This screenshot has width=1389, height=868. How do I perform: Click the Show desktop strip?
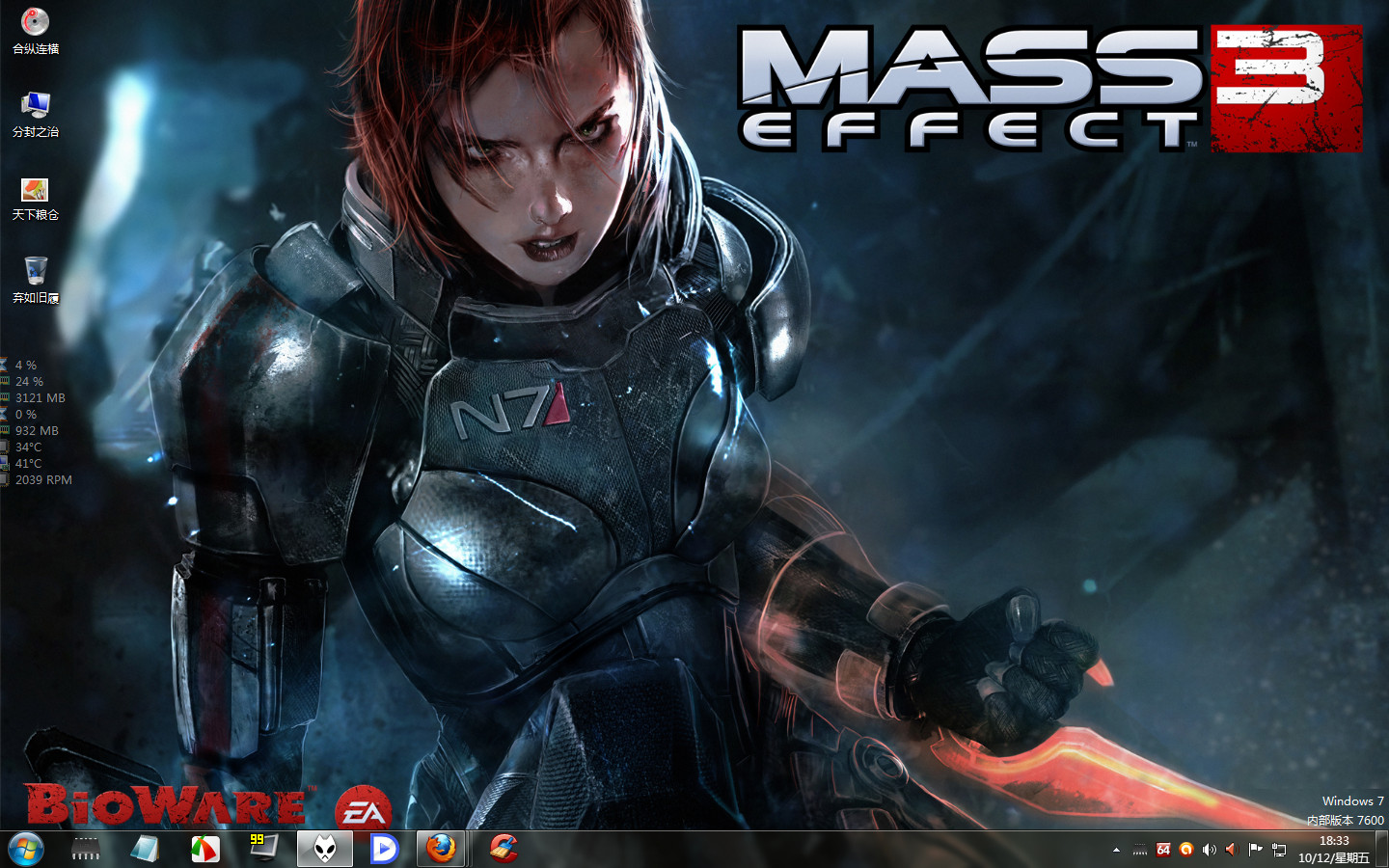pos(1382,850)
